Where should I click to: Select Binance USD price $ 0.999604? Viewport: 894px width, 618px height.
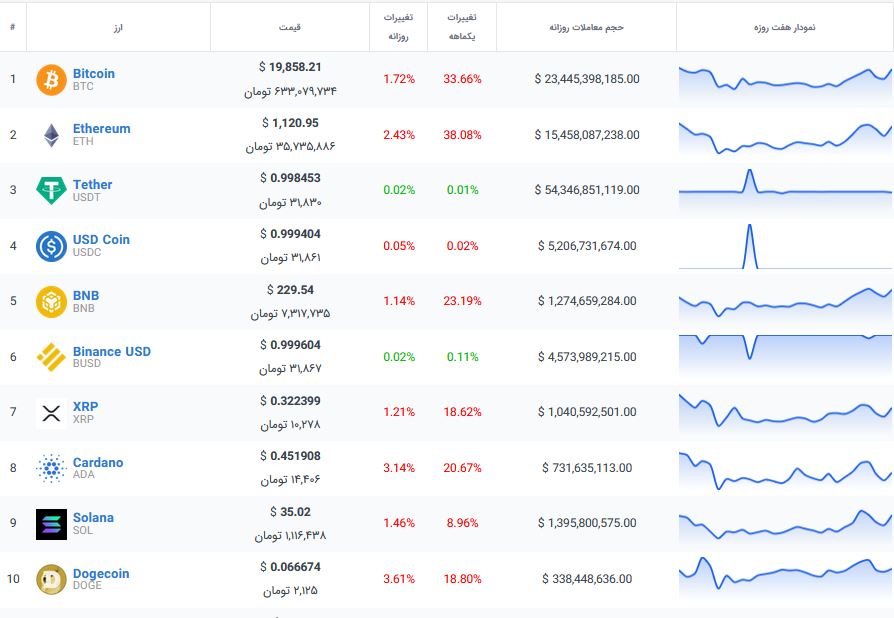(290, 345)
